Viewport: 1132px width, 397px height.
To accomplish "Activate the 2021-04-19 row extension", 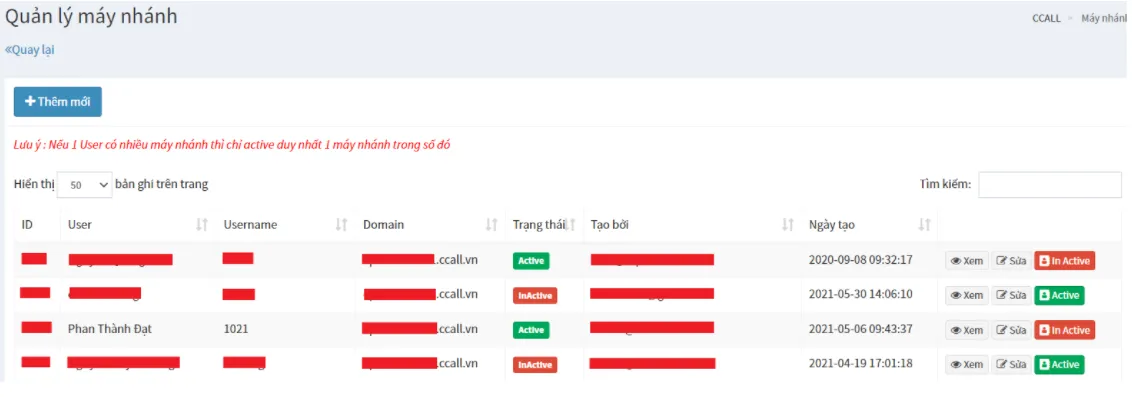I will point(1059,365).
